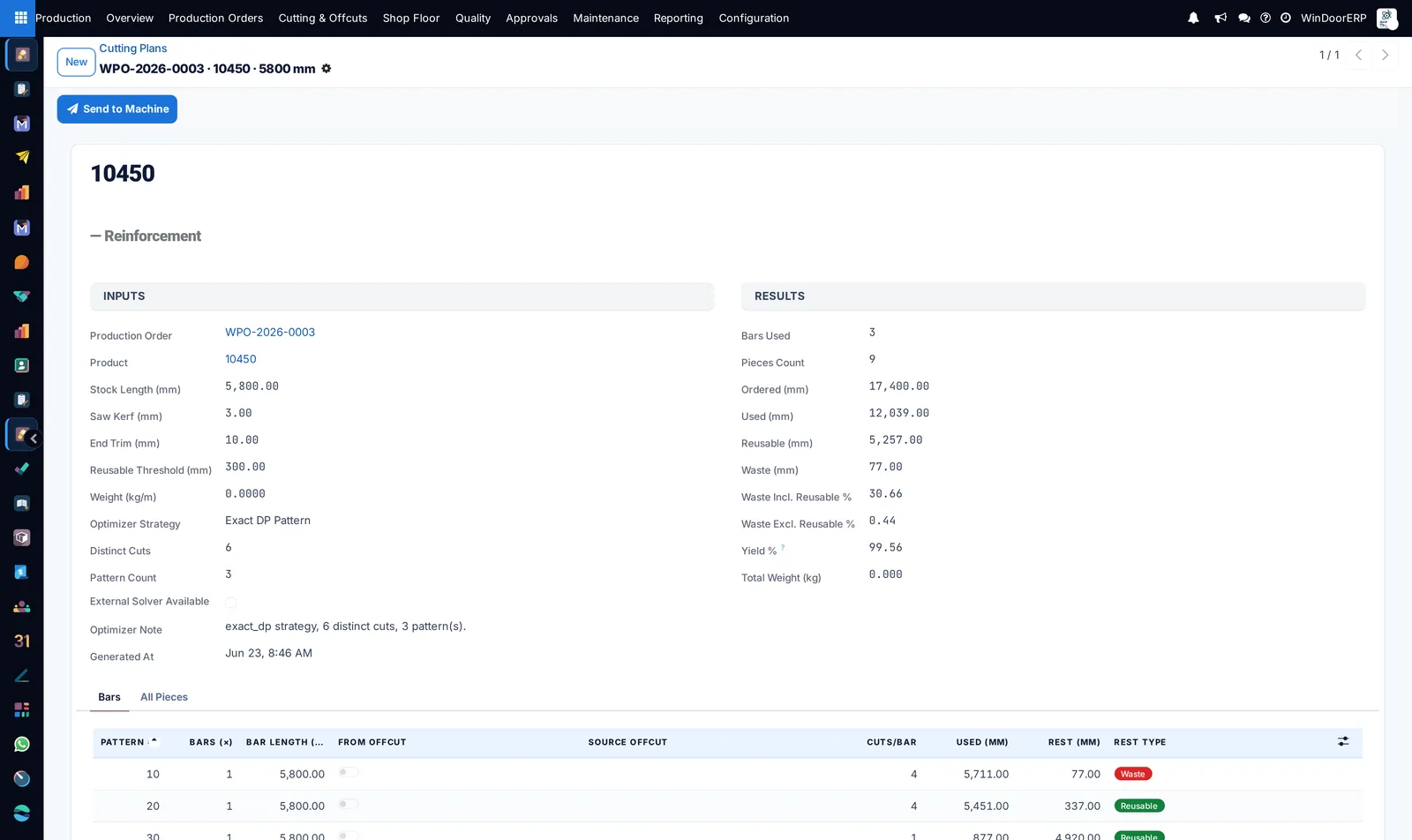Toggle From Offcut for pattern 10 row

349,772
